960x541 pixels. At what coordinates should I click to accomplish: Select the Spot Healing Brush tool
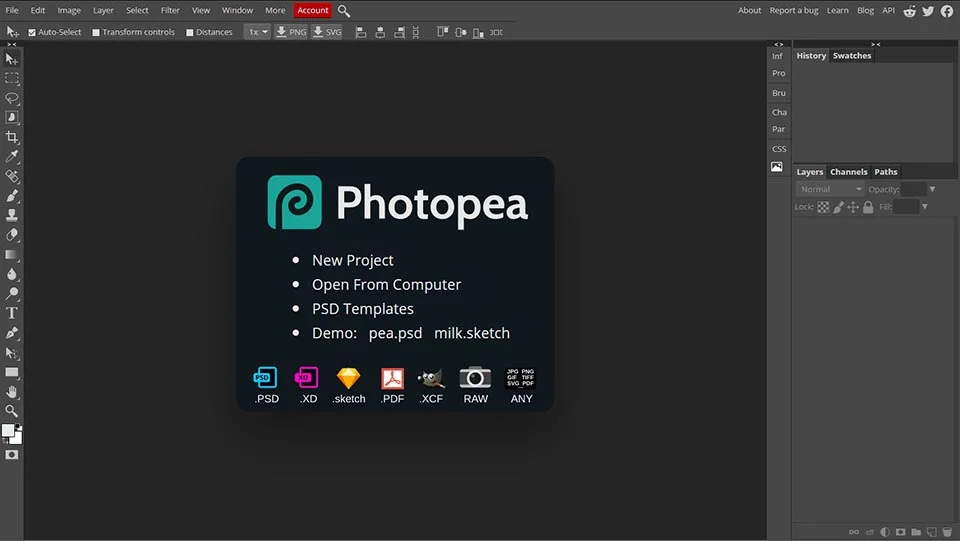point(12,176)
